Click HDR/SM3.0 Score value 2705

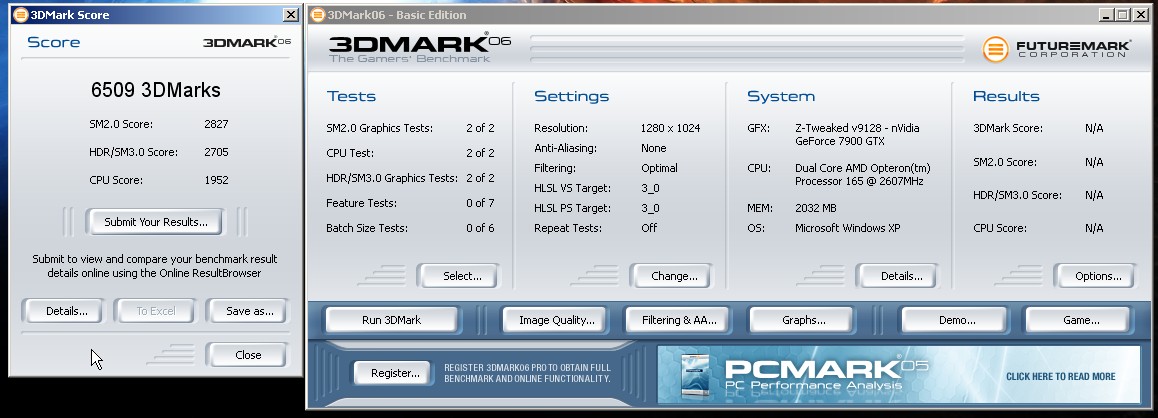click(x=216, y=152)
